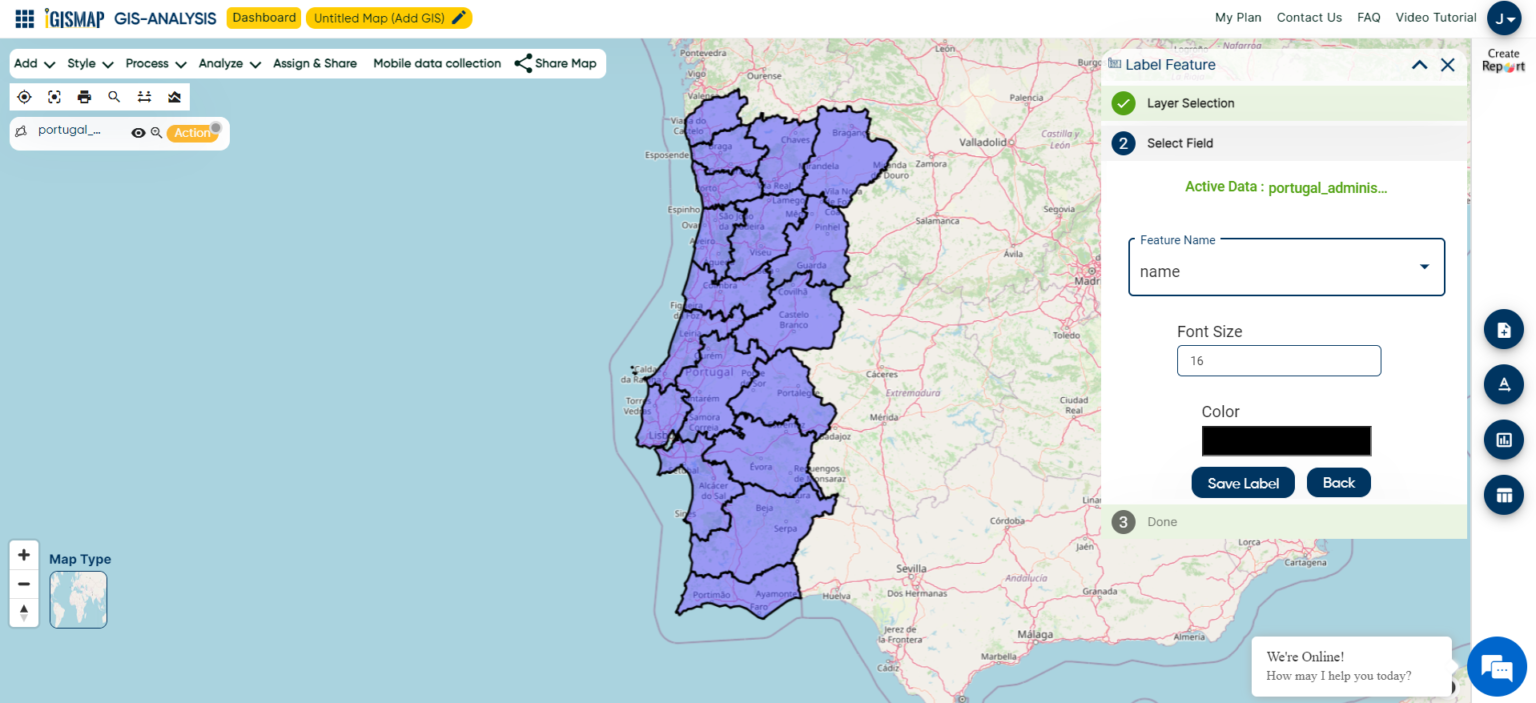Click the add document icon in right sidebar
Viewport: 1536px width, 703px height.
(x=1503, y=328)
